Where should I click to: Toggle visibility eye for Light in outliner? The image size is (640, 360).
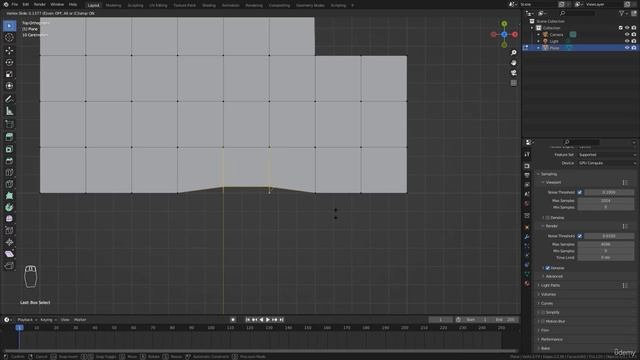click(x=627, y=41)
